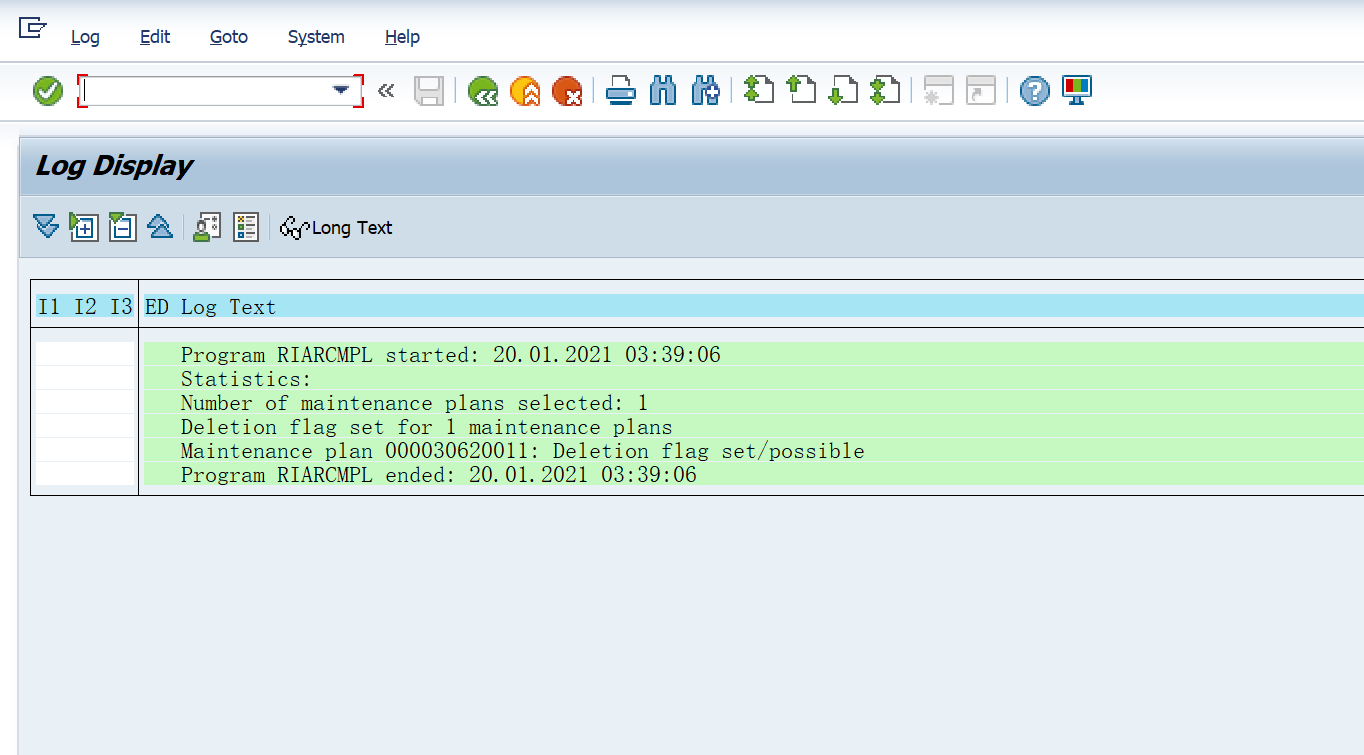Open the Help menu
The image size is (1364, 755).
402,37
